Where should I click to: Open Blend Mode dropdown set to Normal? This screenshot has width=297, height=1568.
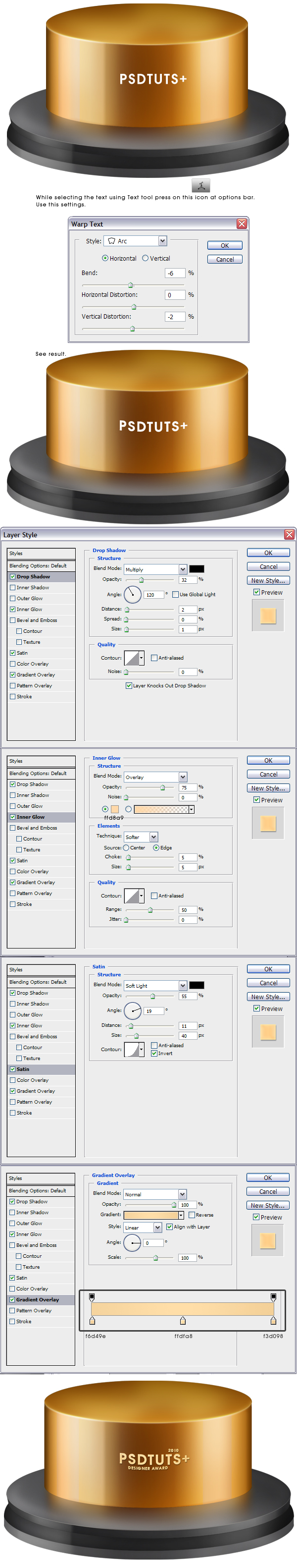[154, 1194]
